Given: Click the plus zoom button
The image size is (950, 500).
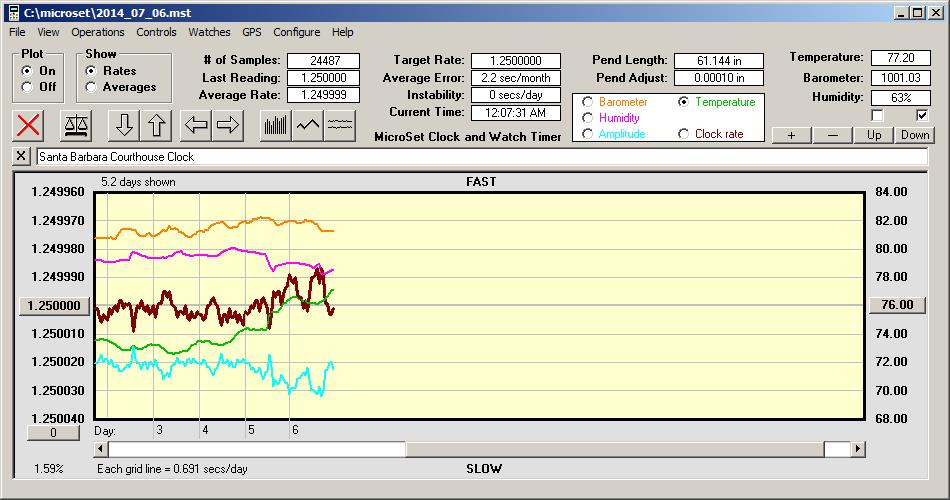Looking at the screenshot, I should (791, 135).
